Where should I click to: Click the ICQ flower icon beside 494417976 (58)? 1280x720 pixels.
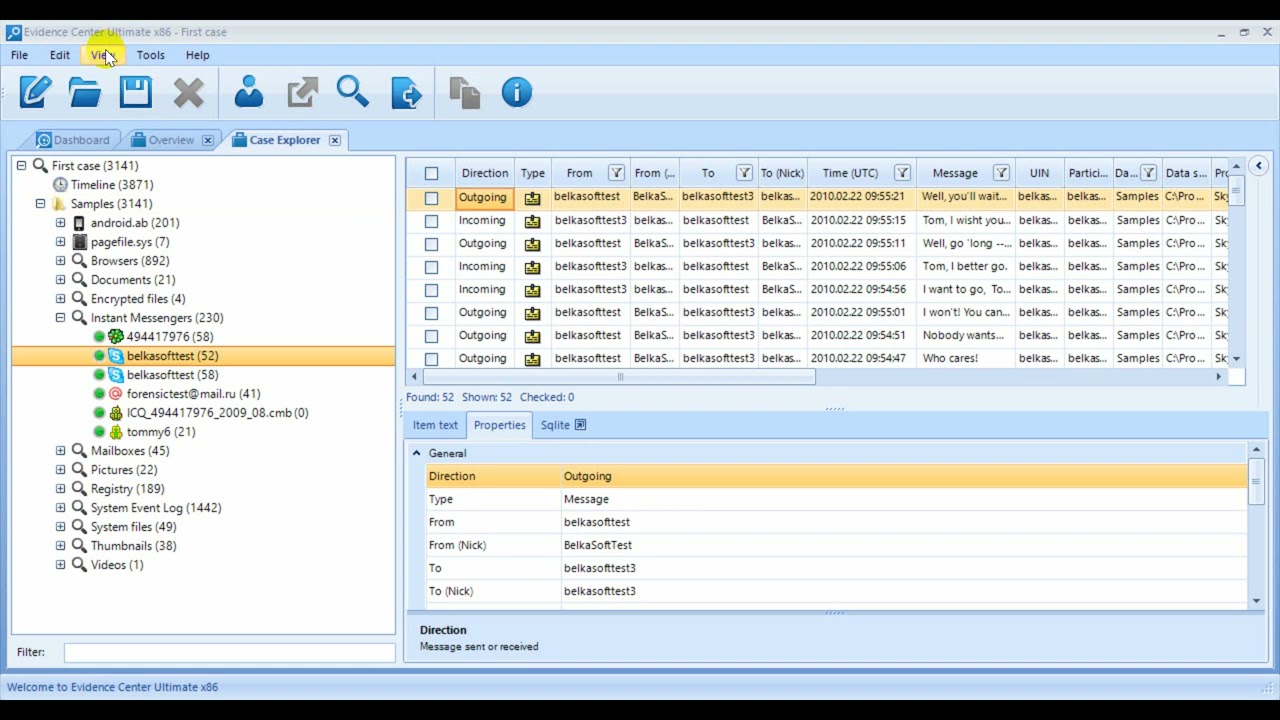pyautogui.click(x=116, y=337)
